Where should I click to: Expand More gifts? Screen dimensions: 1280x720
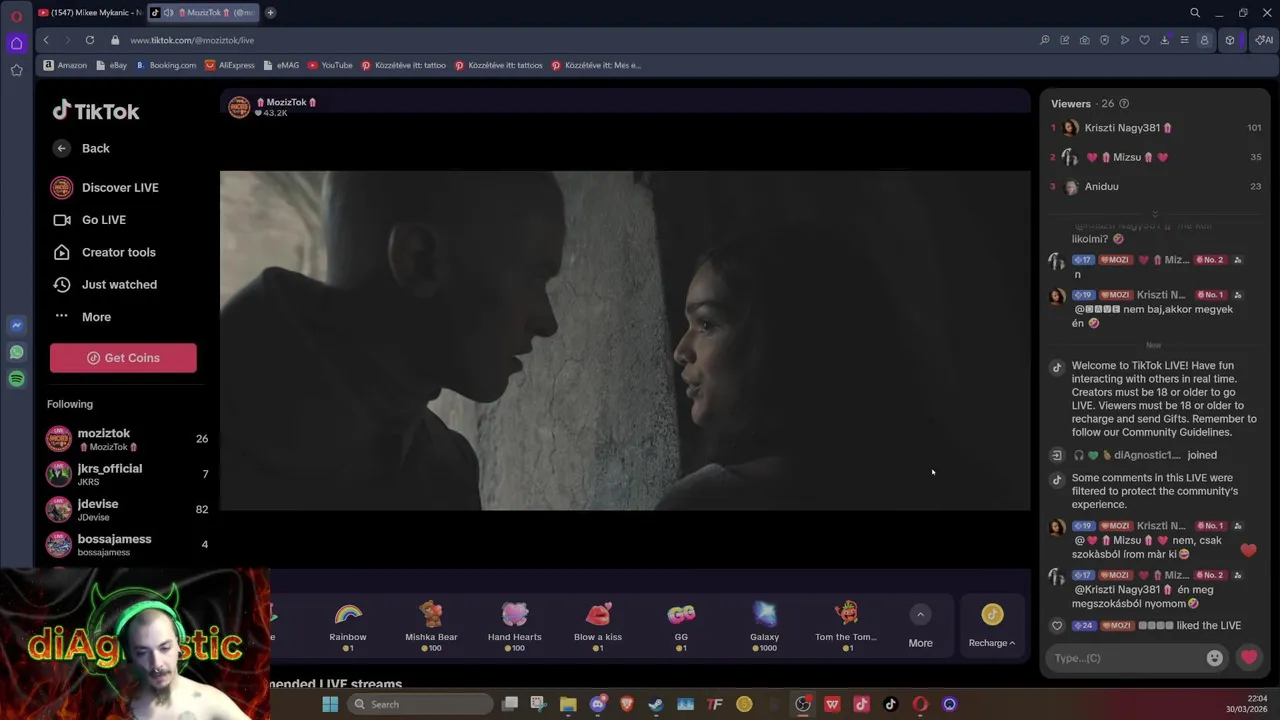coord(920,627)
